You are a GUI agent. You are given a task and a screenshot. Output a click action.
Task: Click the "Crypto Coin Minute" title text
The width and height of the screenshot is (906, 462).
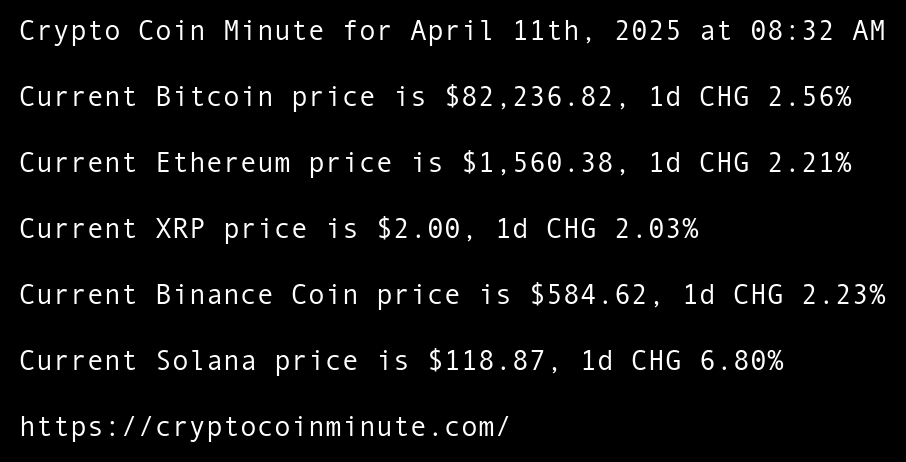[172, 31]
